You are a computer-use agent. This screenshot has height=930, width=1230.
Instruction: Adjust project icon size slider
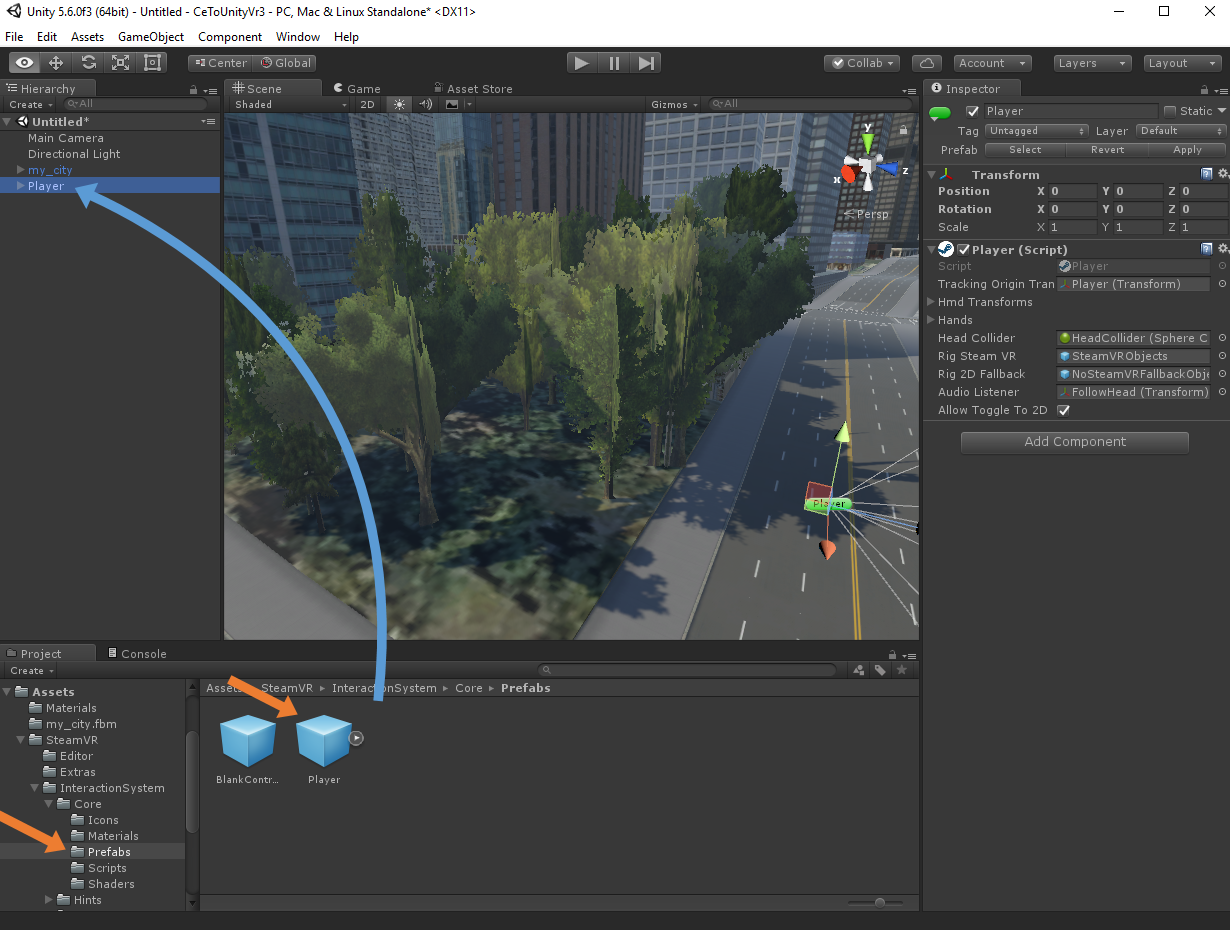click(x=880, y=902)
